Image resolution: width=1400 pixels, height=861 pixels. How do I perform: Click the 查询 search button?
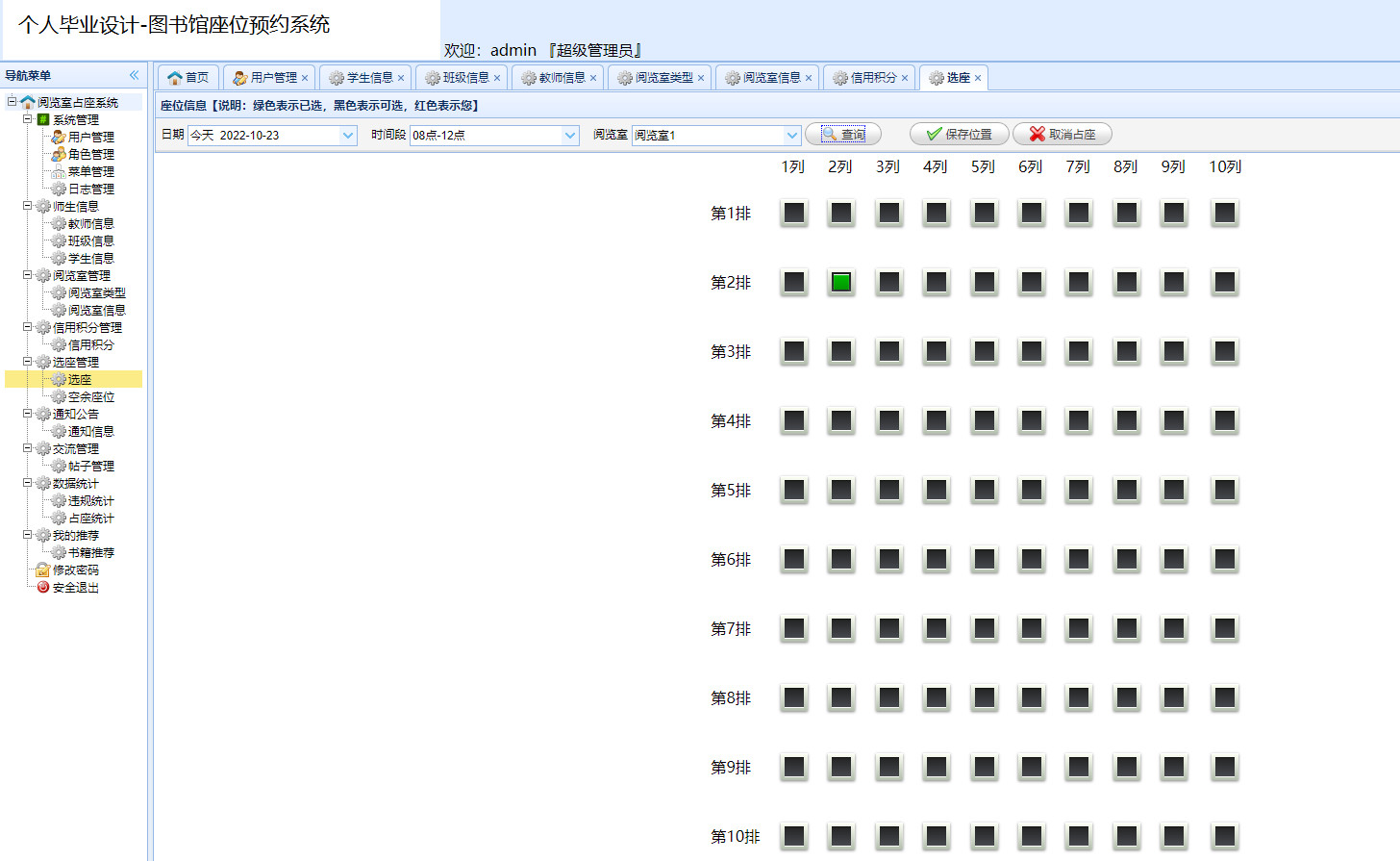(x=843, y=135)
